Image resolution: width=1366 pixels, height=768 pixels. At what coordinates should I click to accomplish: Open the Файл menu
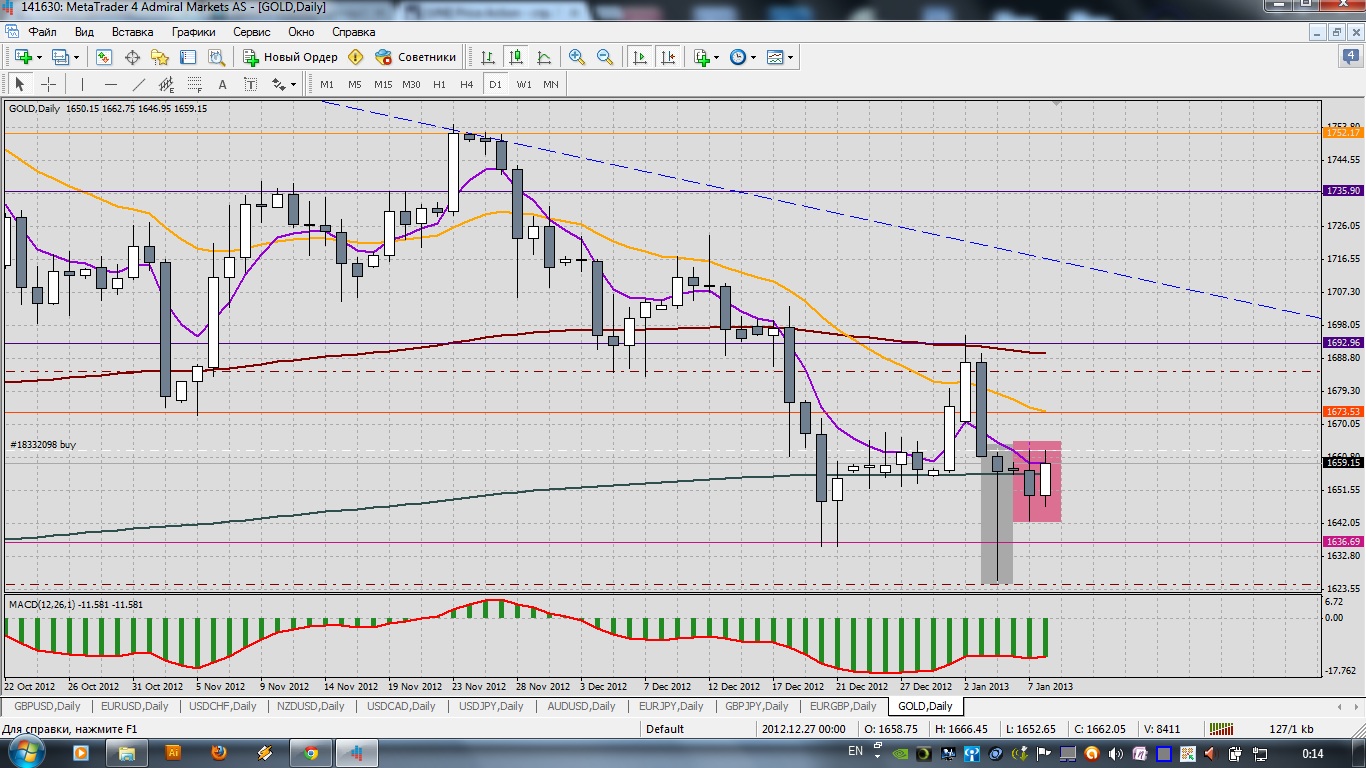point(42,32)
